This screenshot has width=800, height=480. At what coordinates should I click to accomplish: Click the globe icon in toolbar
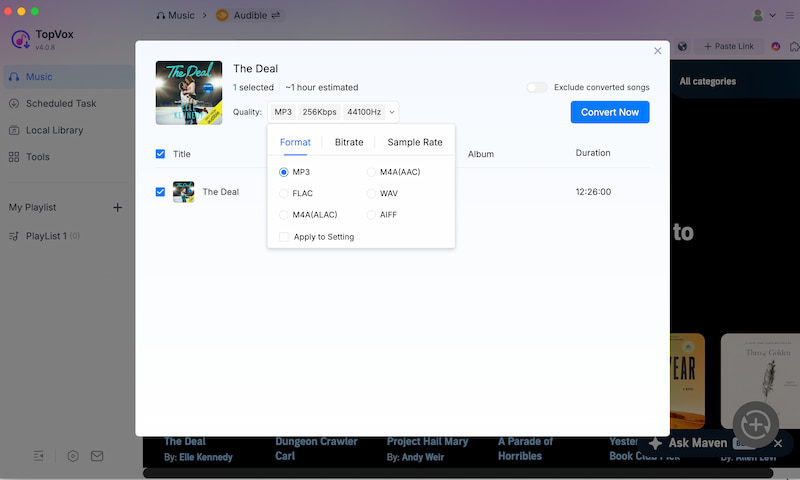(x=682, y=46)
